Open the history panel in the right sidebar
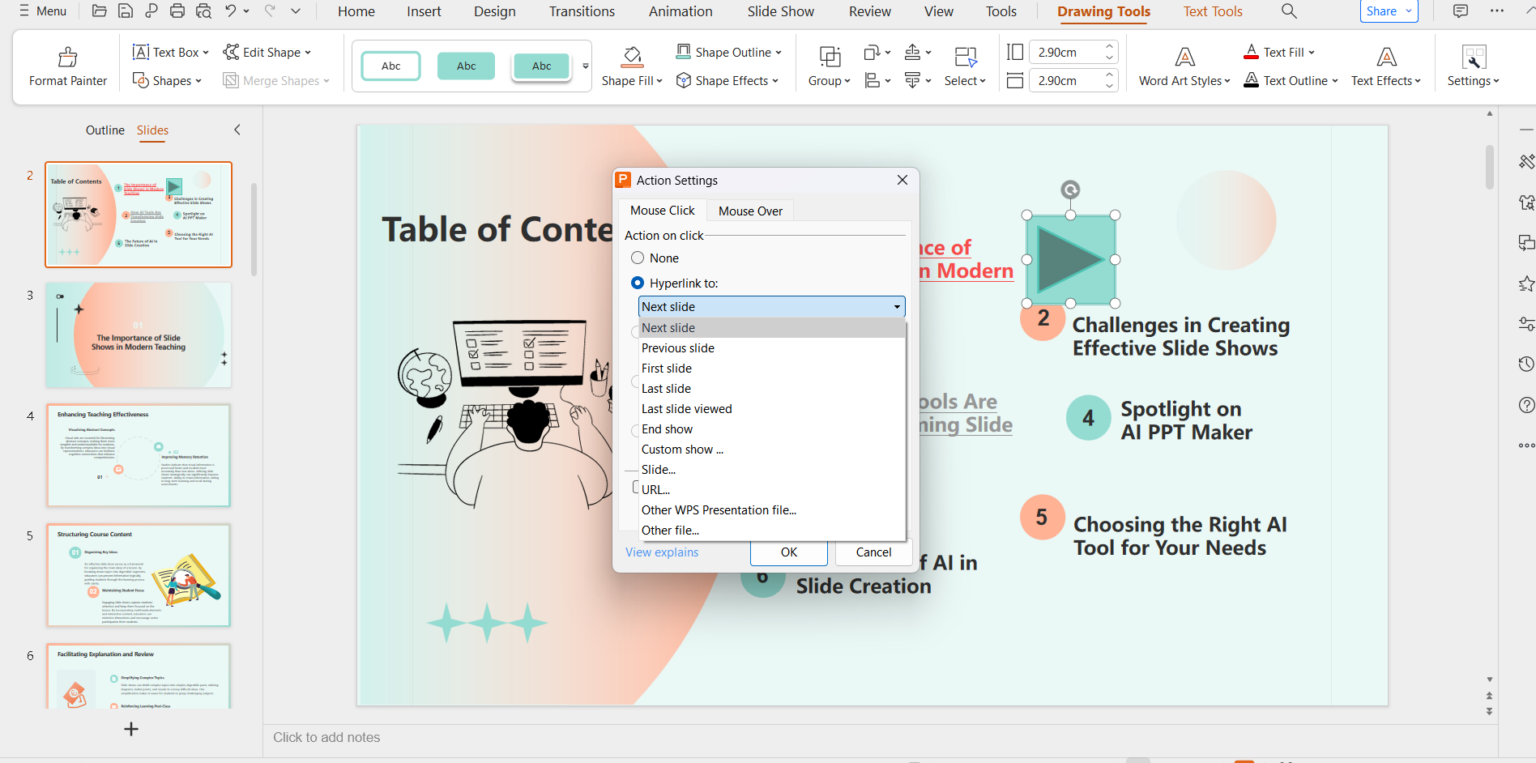The width and height of the screenshot is (1536, 763). click(x=1525, y=363)
